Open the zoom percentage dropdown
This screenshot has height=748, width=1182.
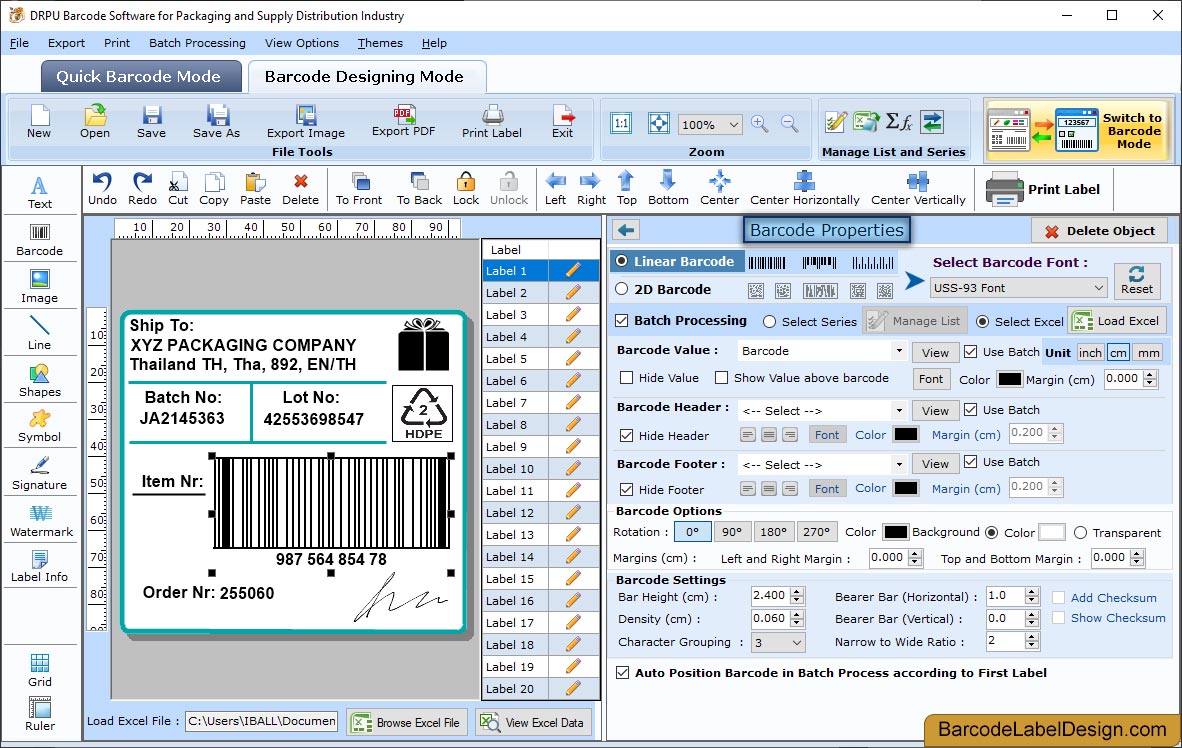pos(709,124)
